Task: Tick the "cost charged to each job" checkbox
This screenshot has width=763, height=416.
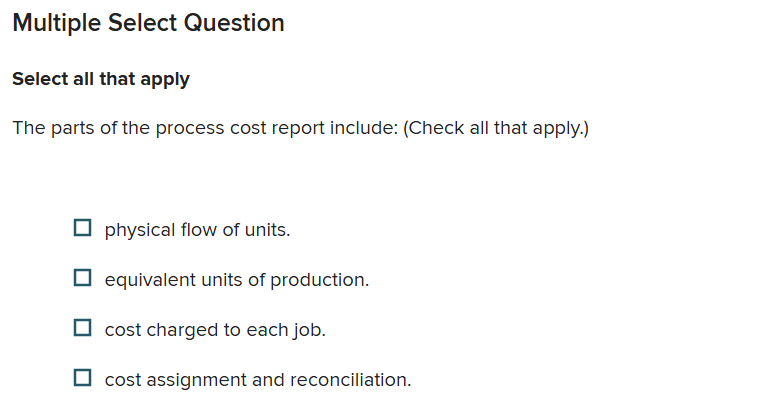Action: point(82,328)
